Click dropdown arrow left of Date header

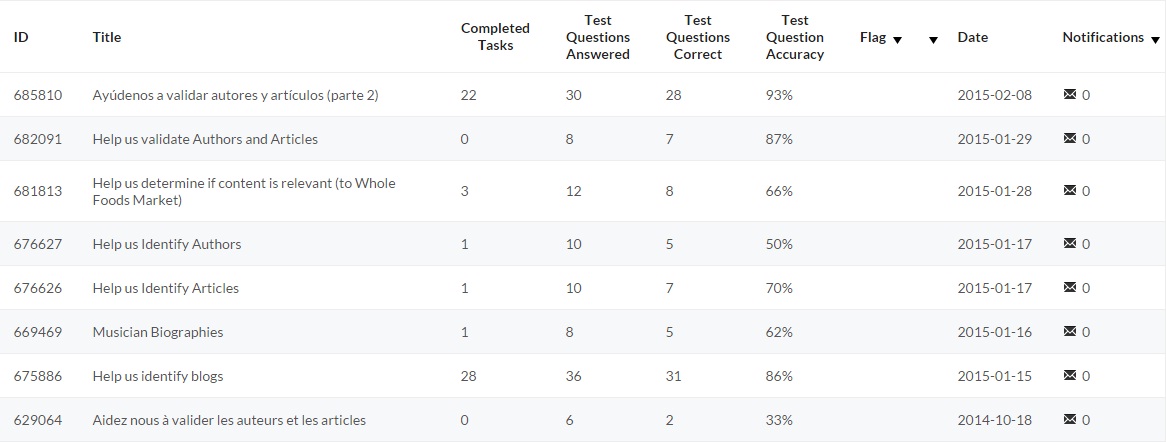coord(933,40)
